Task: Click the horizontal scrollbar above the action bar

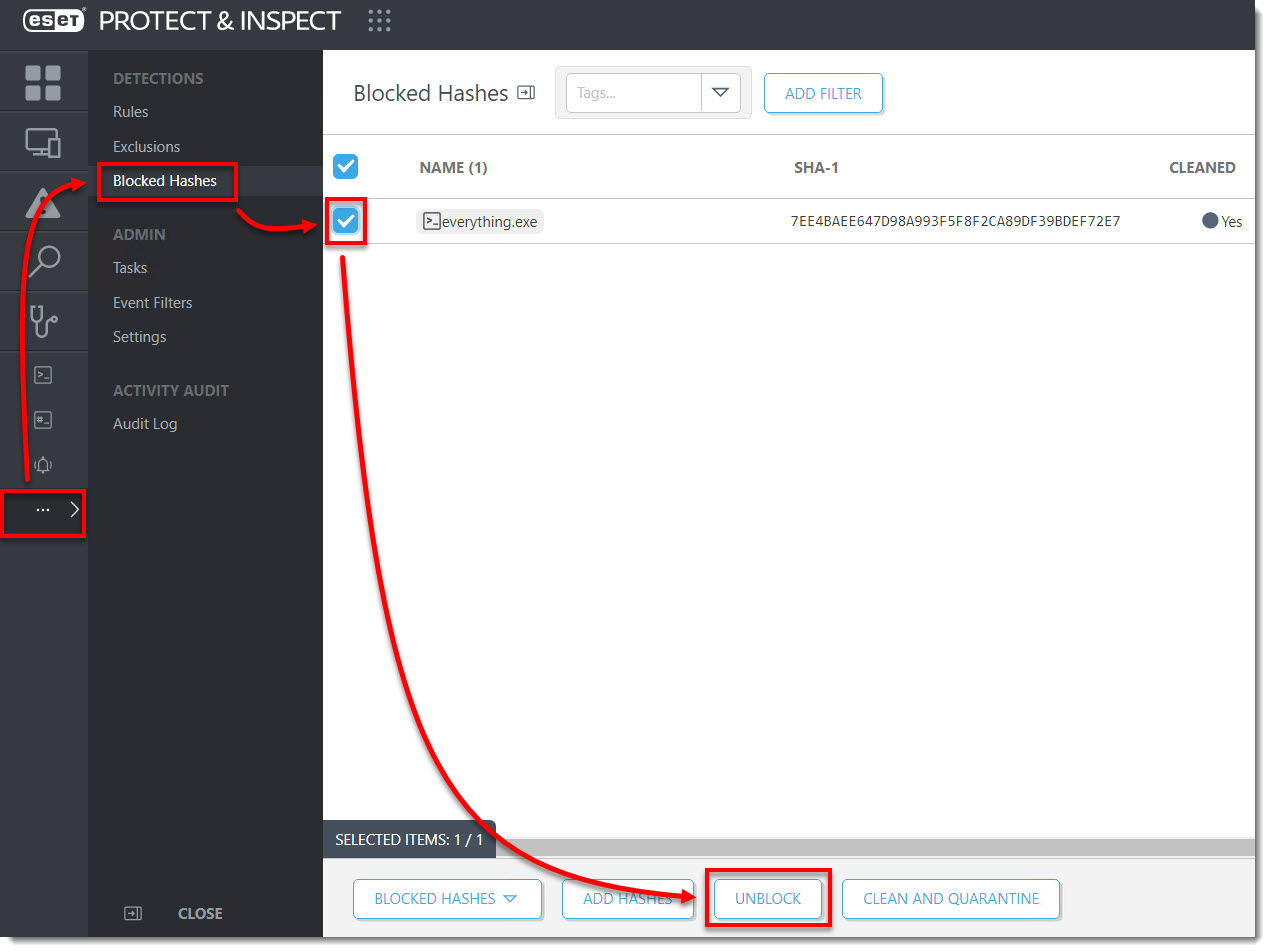Action: 875,848
